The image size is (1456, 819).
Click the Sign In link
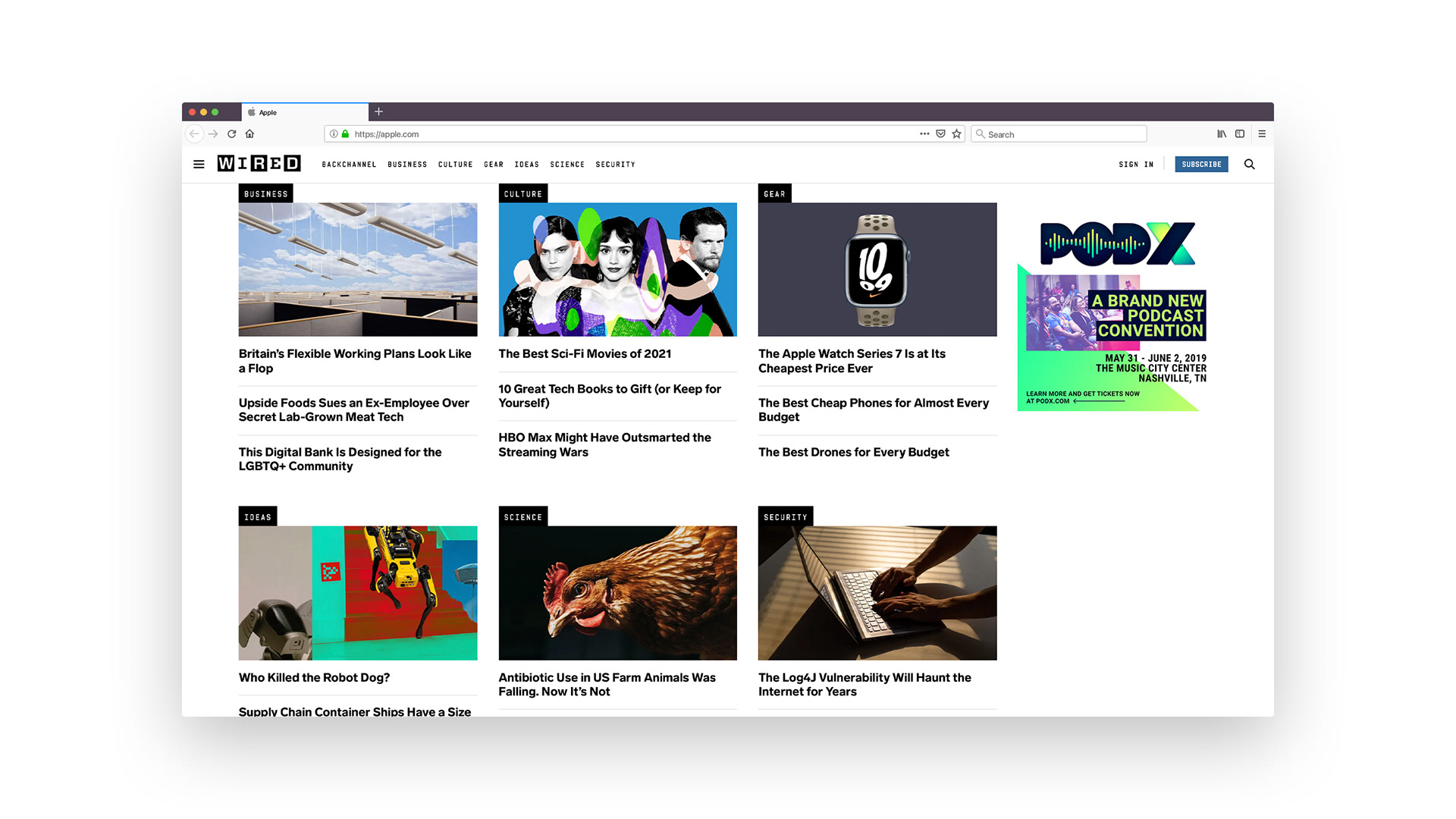pos(1136,165)
